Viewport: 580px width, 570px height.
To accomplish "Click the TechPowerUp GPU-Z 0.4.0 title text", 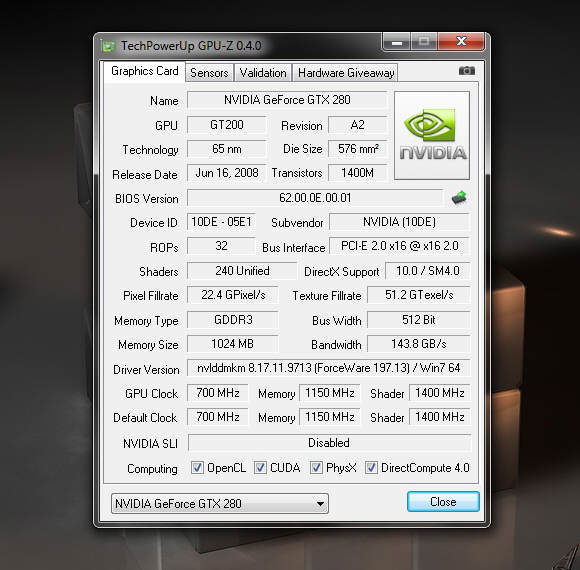I will click(191, 46).
